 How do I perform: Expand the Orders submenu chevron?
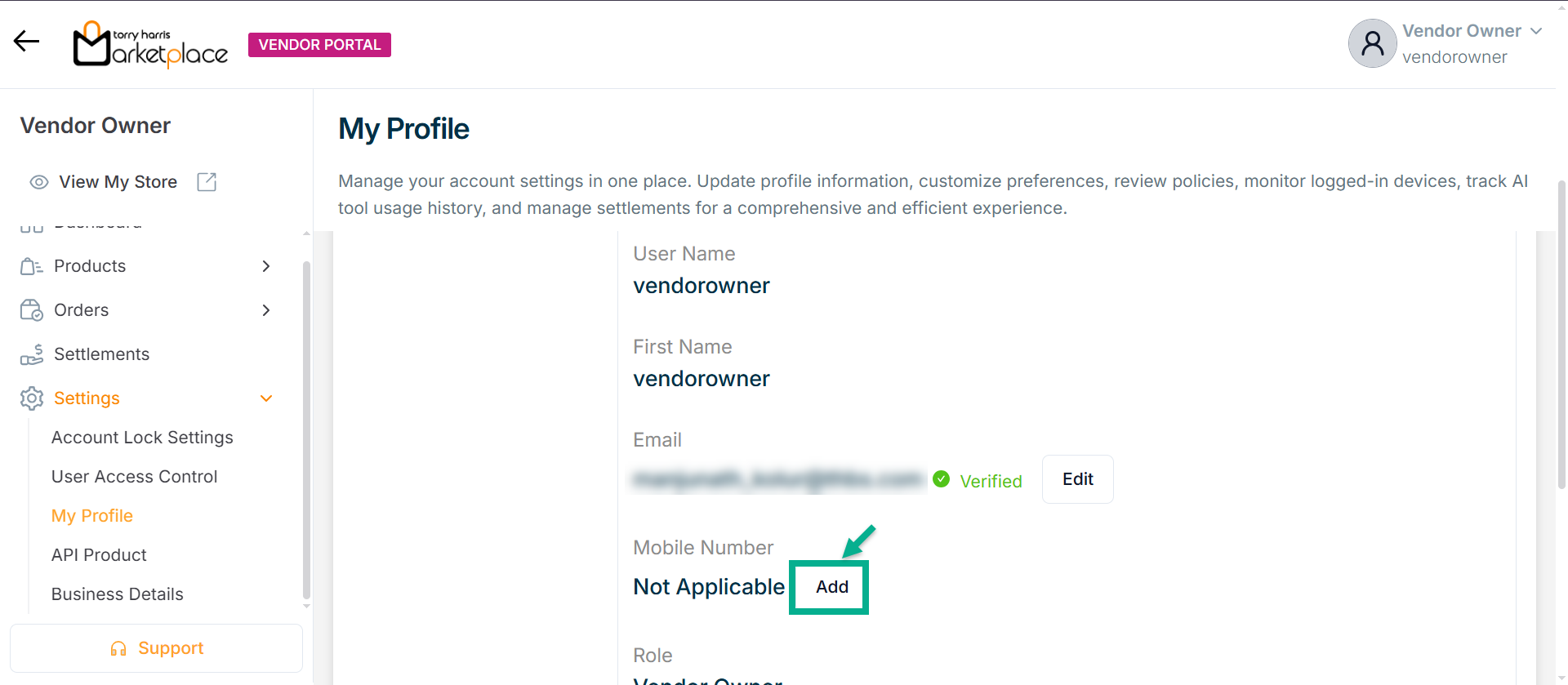pyautogui.click(x=265, y=310)
